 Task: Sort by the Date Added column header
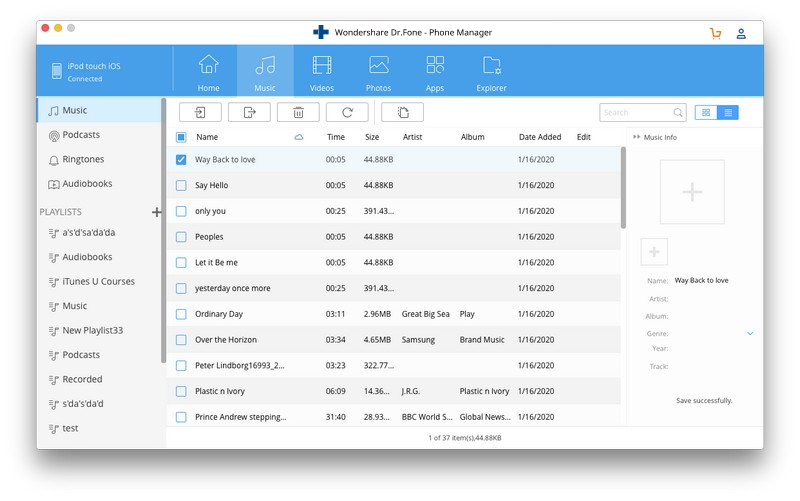[x=540, y=137]
